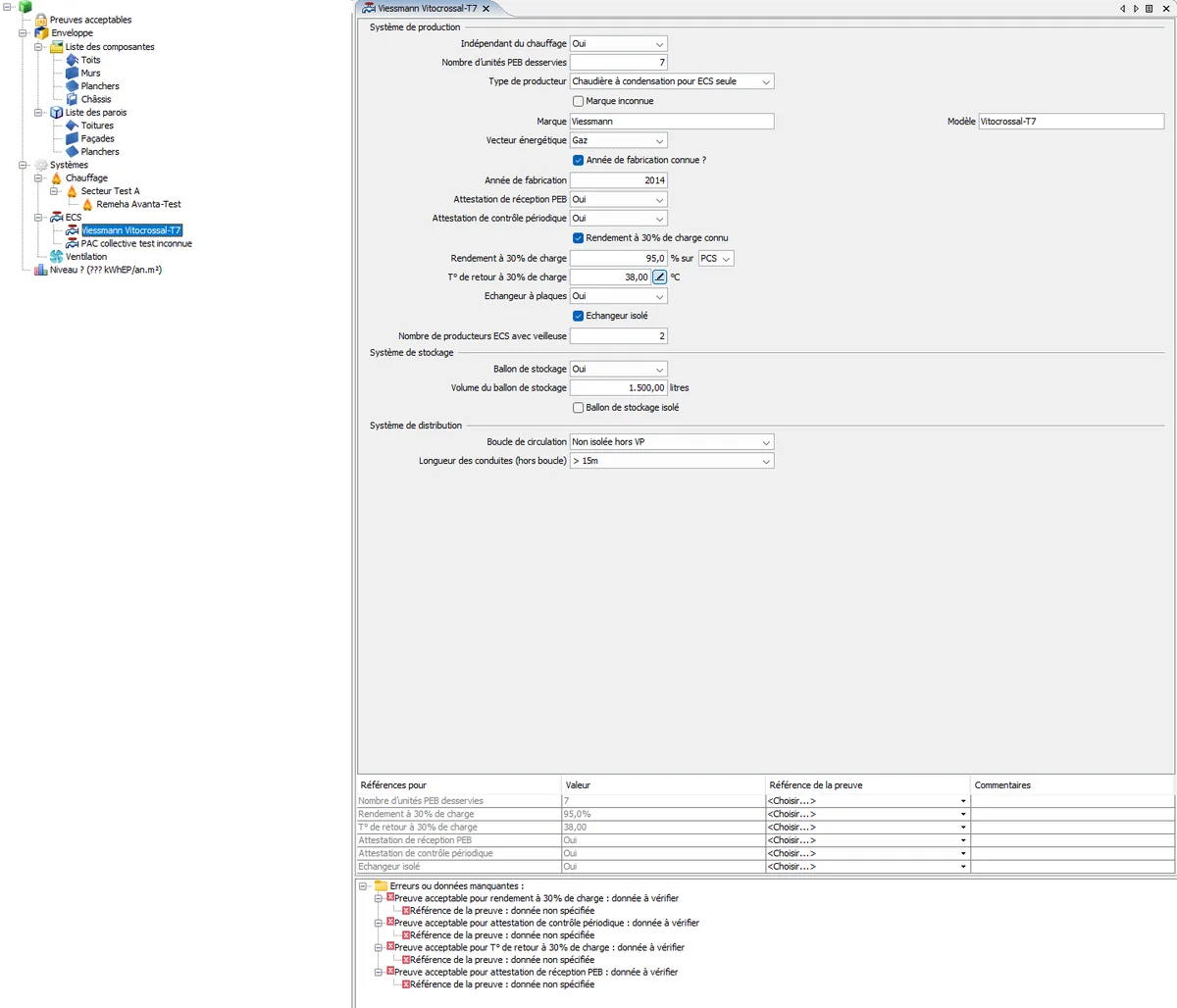1177x1008 pixels.
Task: Uncheck the Echangeur isolé checkbox
Action: pyautogui.click(x=578, y=316)
